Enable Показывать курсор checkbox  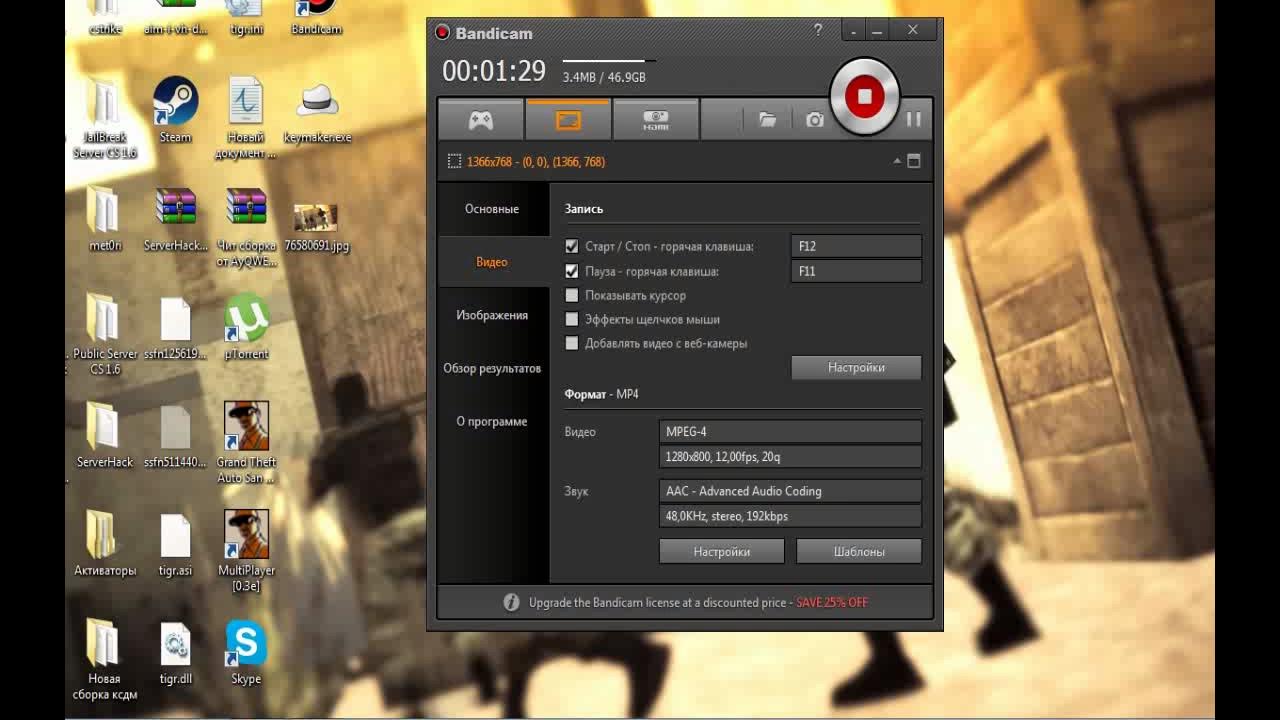pyautogui.click(x=572, y=295)
